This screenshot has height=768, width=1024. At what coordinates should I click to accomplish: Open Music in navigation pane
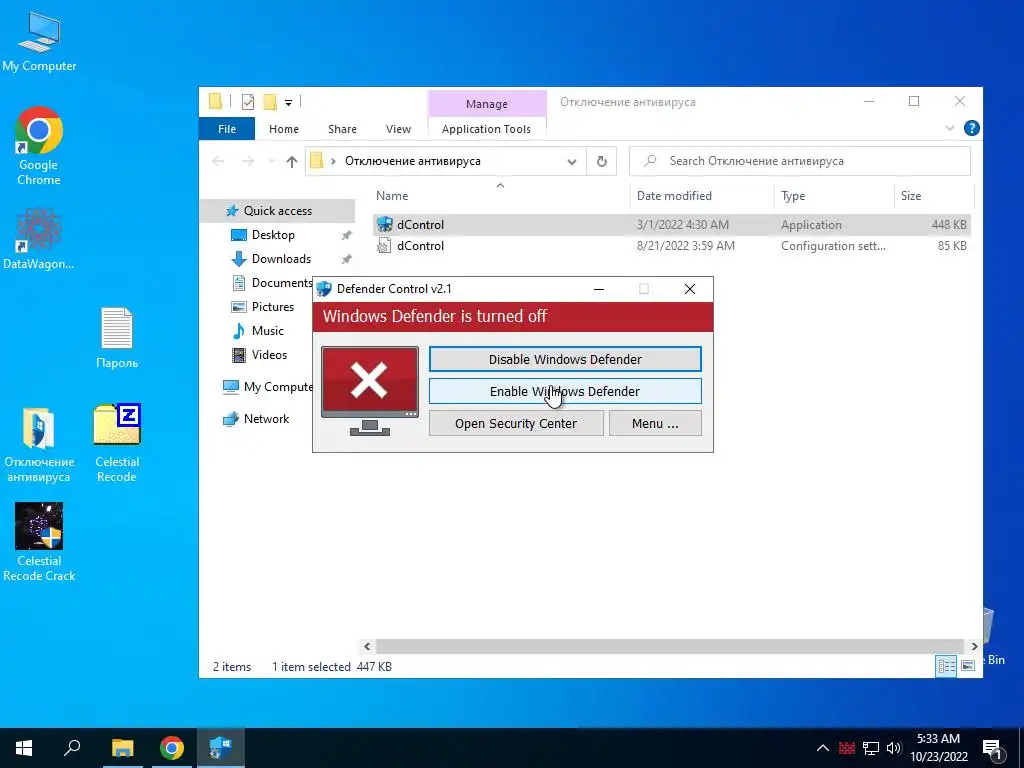point(267,331)
